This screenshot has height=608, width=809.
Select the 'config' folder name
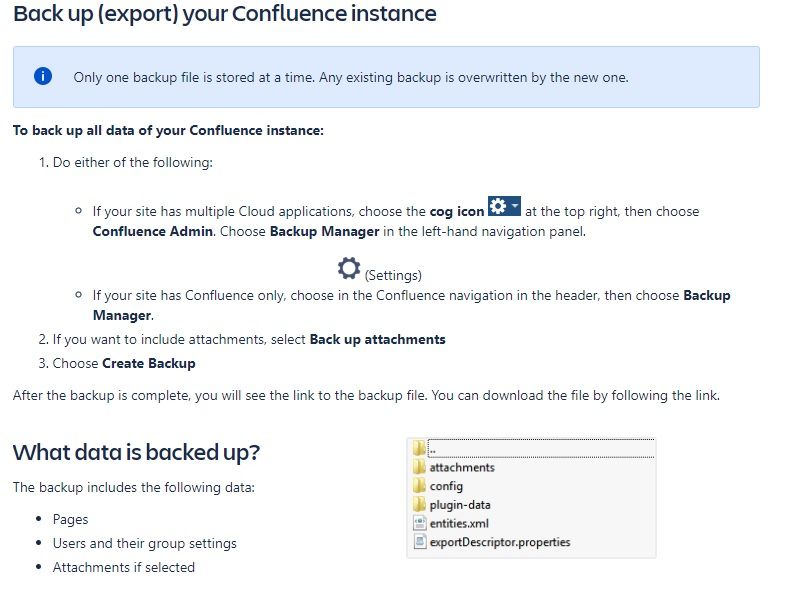coord(446,486)
